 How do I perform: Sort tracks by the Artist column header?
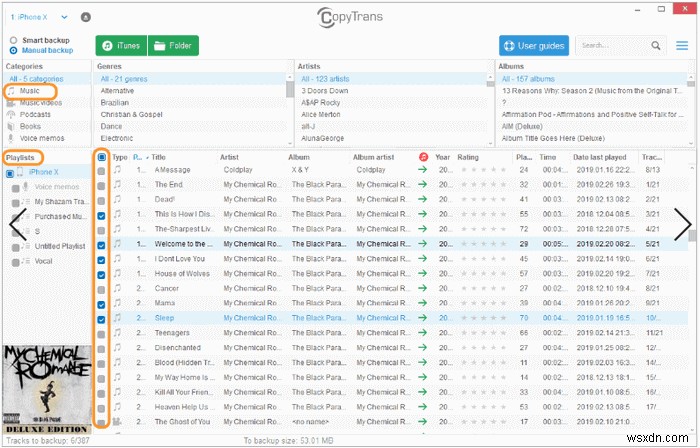(229, 157)
